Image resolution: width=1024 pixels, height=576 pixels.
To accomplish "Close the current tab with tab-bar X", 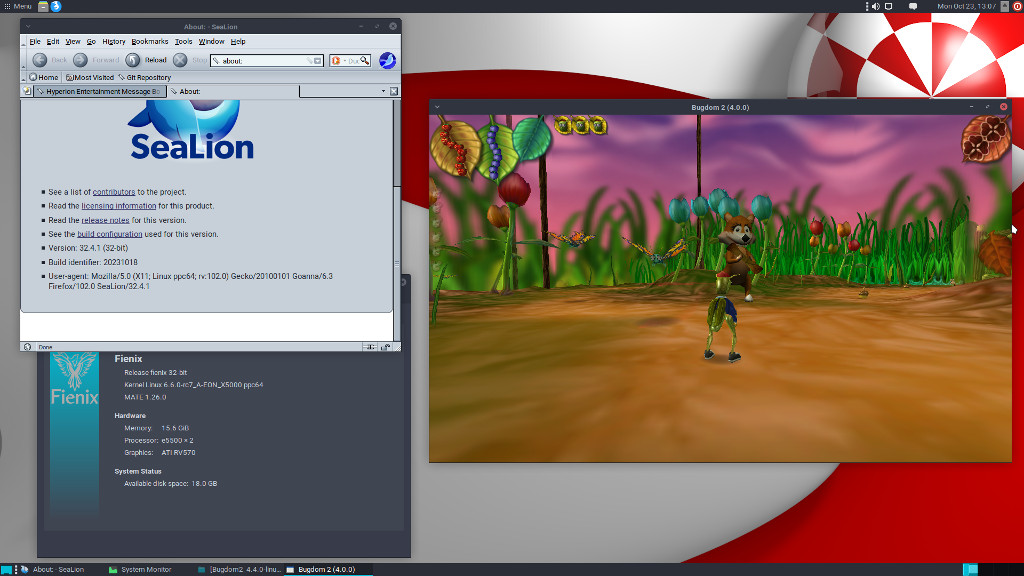I will pyautogui.click(x=394, y=91).
